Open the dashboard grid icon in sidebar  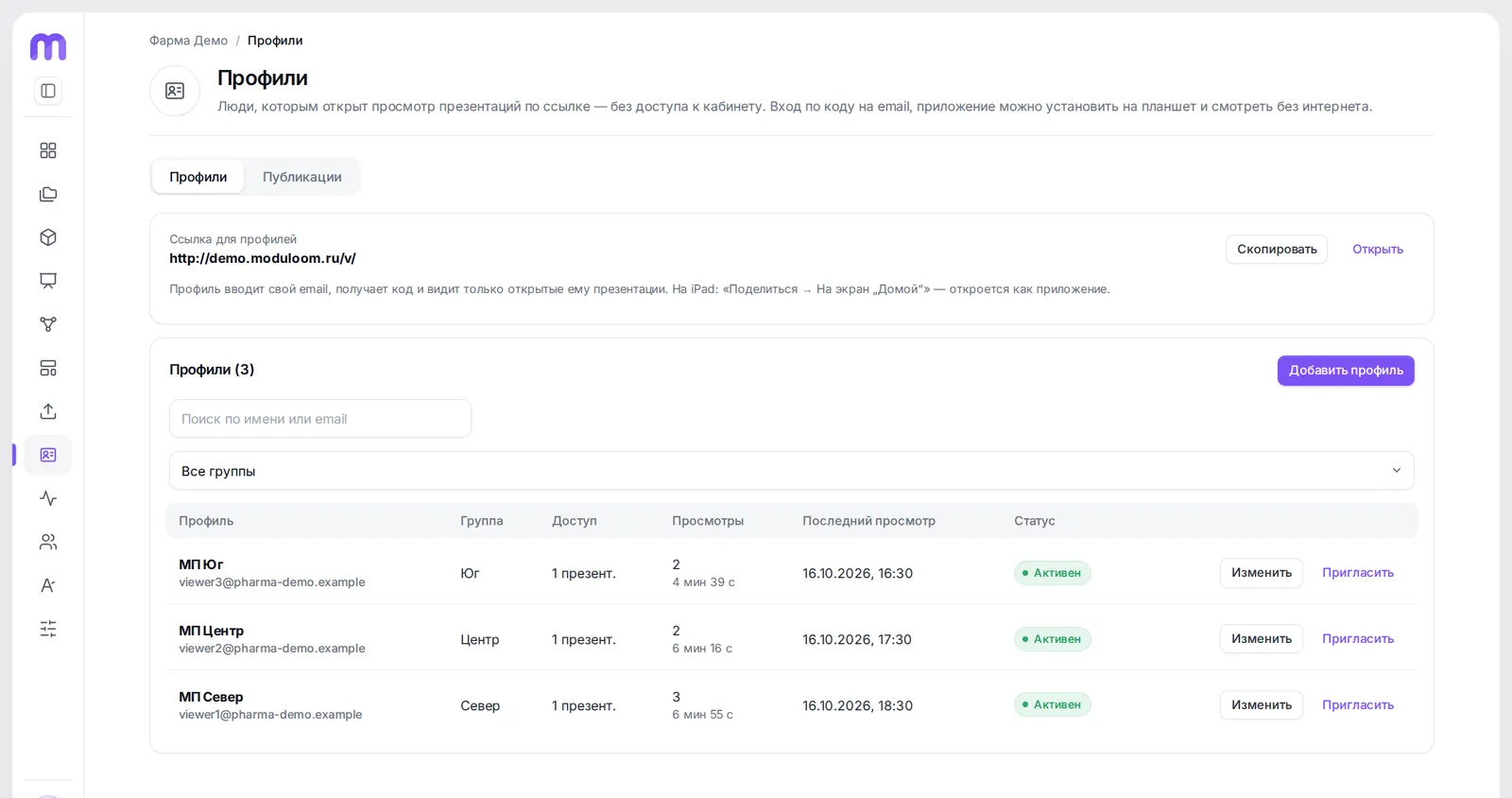(x=48, y=150)
